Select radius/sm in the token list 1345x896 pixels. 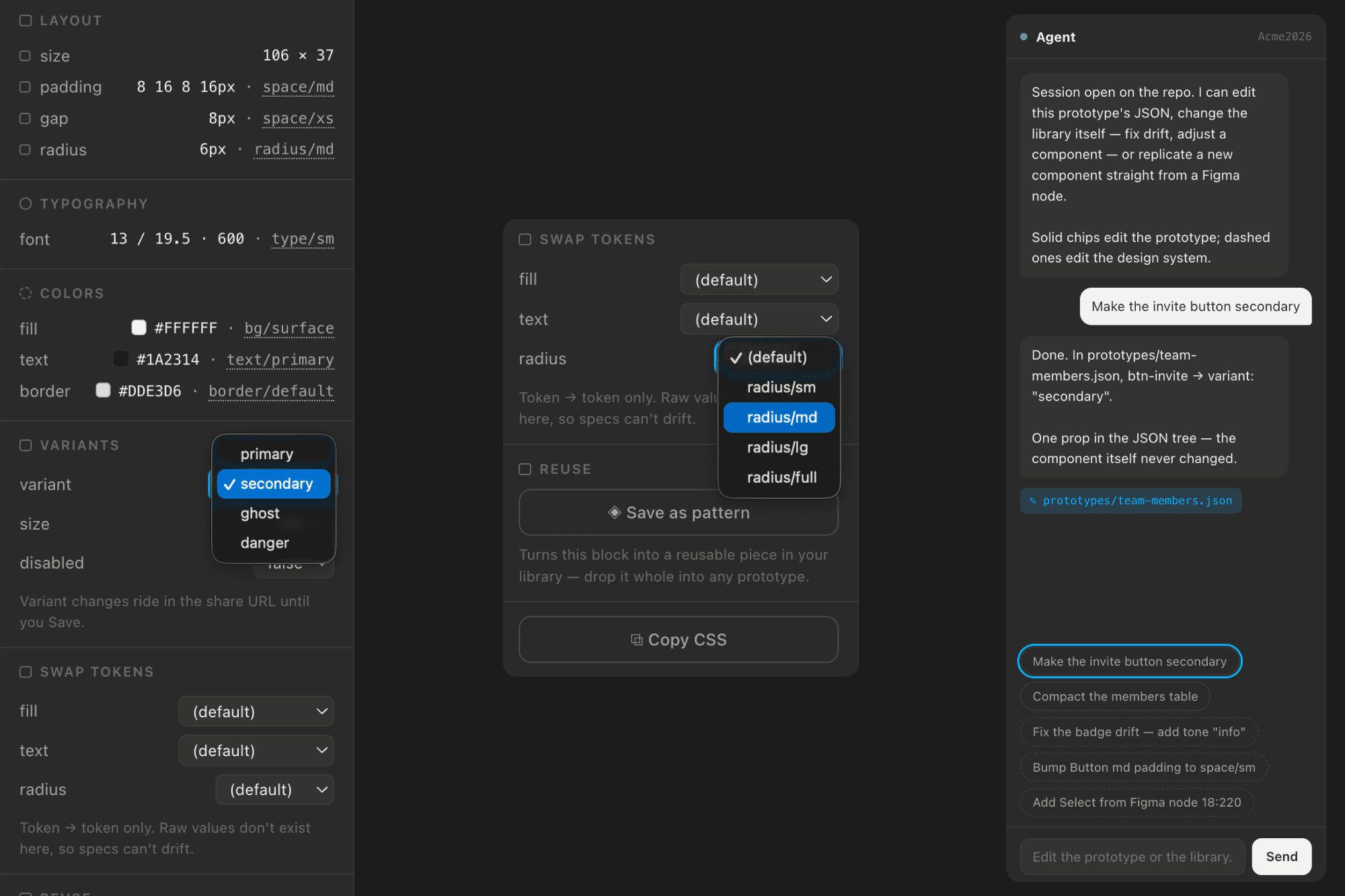click(x=779, y=387)
